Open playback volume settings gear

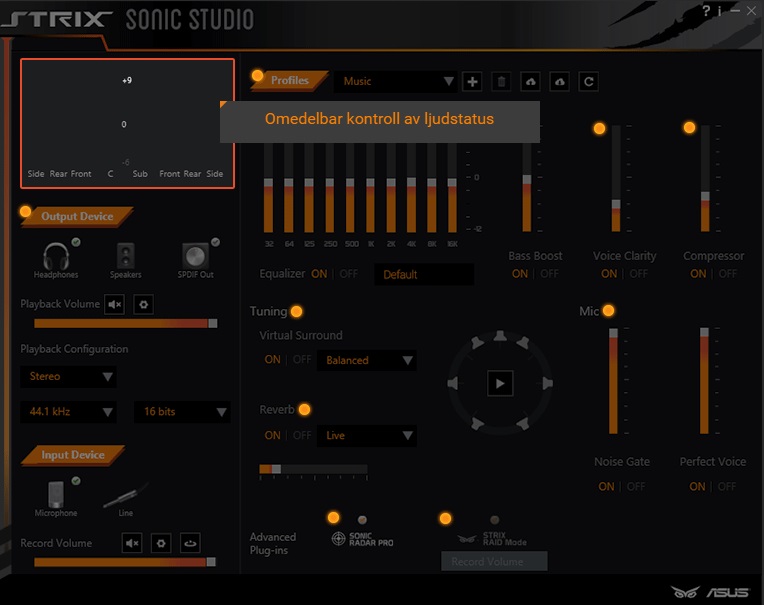click(x=143, y=304)
